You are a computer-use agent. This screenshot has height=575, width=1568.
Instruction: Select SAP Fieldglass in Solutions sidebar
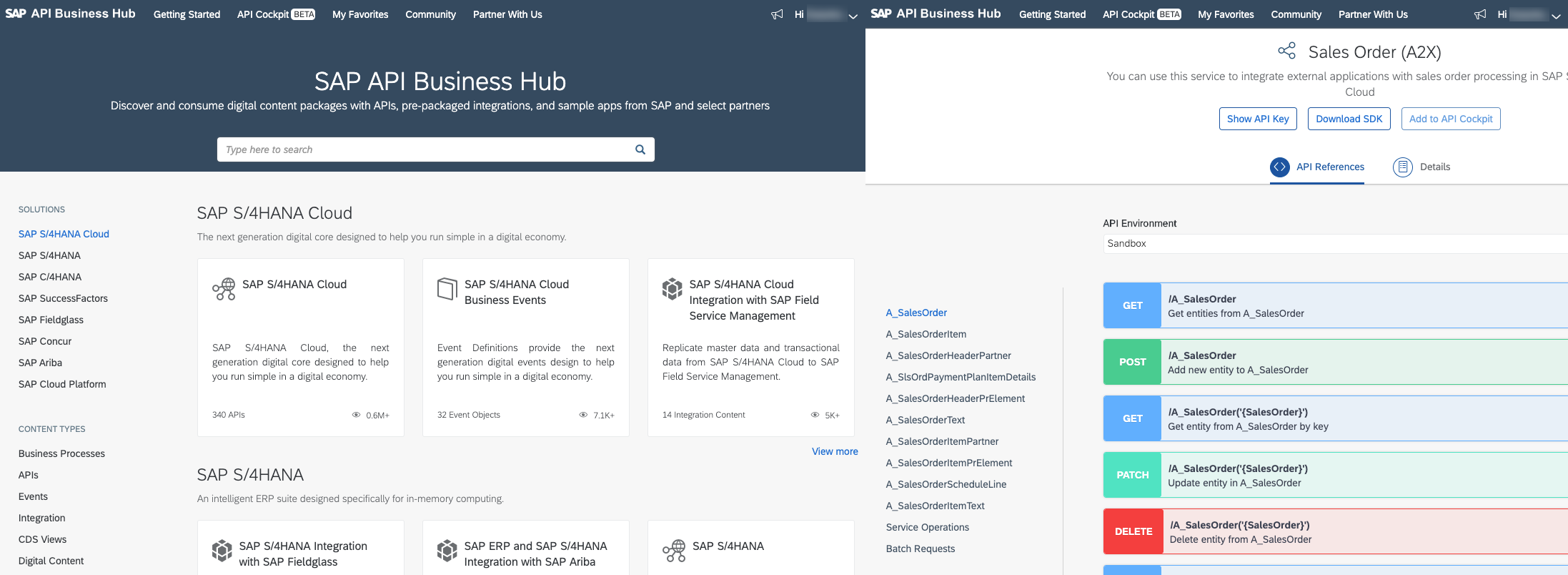coord(51,320)
